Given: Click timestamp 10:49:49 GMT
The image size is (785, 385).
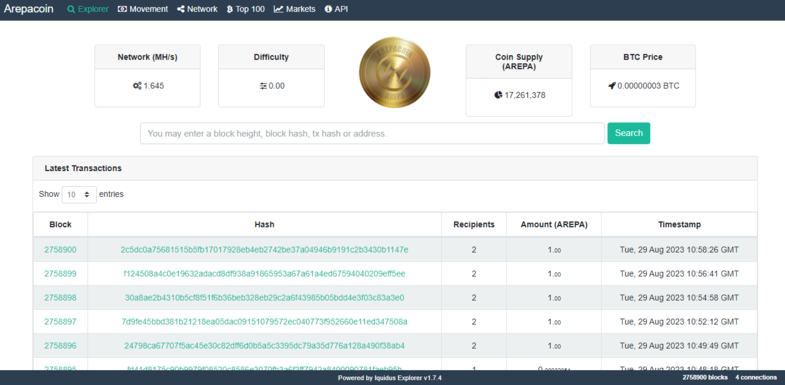Looking at the screenshot, I should coord(679,346).
